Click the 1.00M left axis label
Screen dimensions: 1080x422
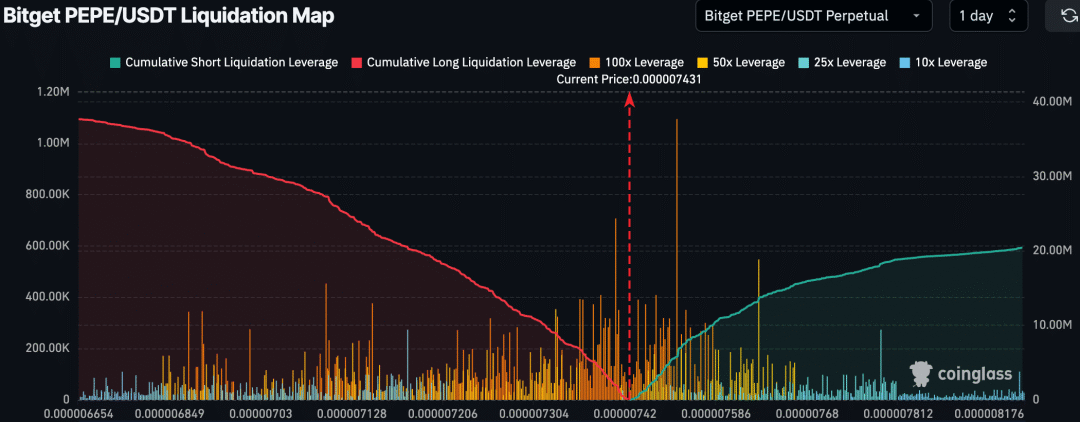point(52,143)
